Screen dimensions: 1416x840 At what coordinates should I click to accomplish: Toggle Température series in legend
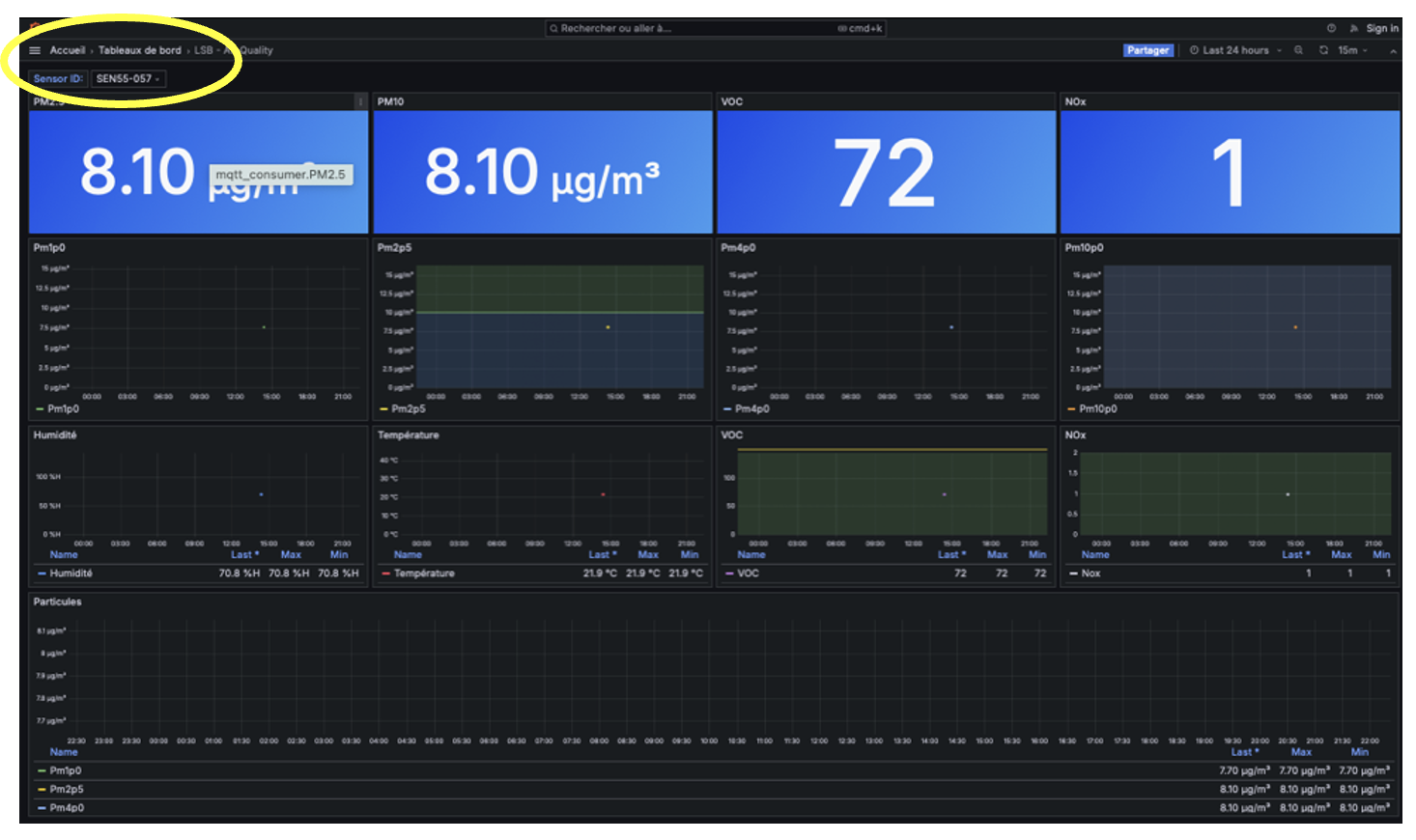[x=423, y=574]
